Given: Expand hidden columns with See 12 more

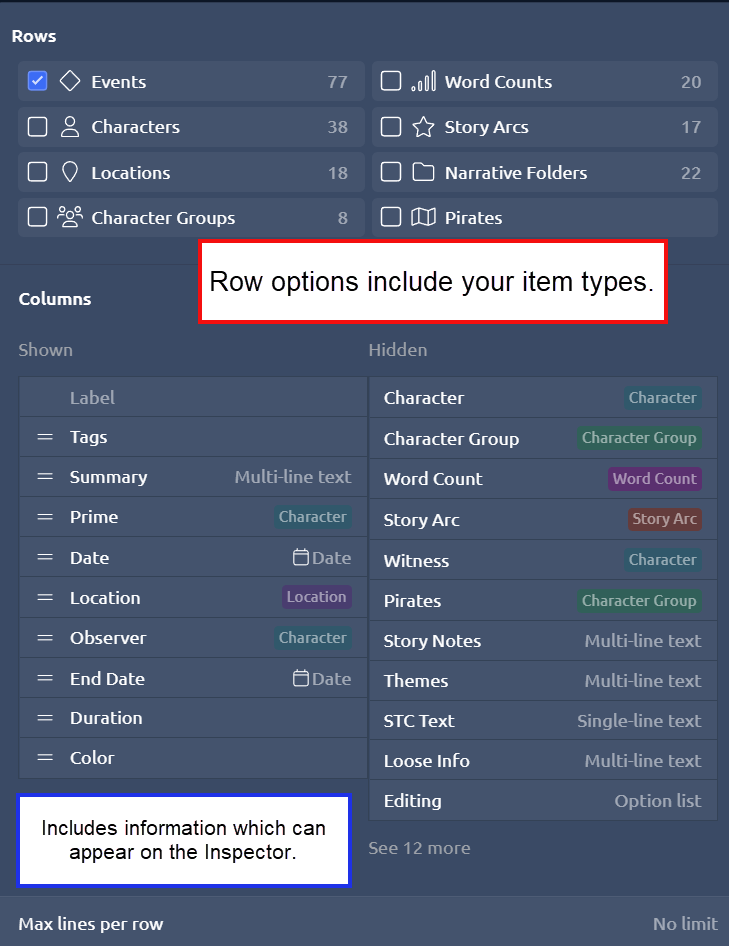Looking at the screenshot, I should pyautogui.click(x=419, y=848).
